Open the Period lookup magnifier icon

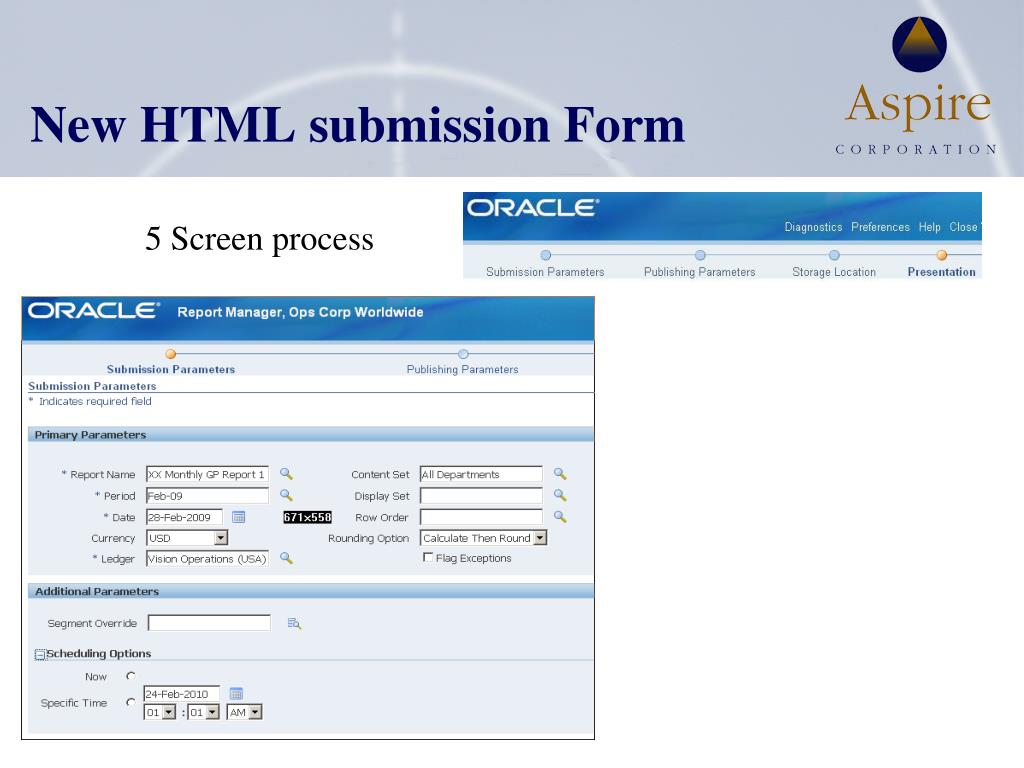[286, 496]
